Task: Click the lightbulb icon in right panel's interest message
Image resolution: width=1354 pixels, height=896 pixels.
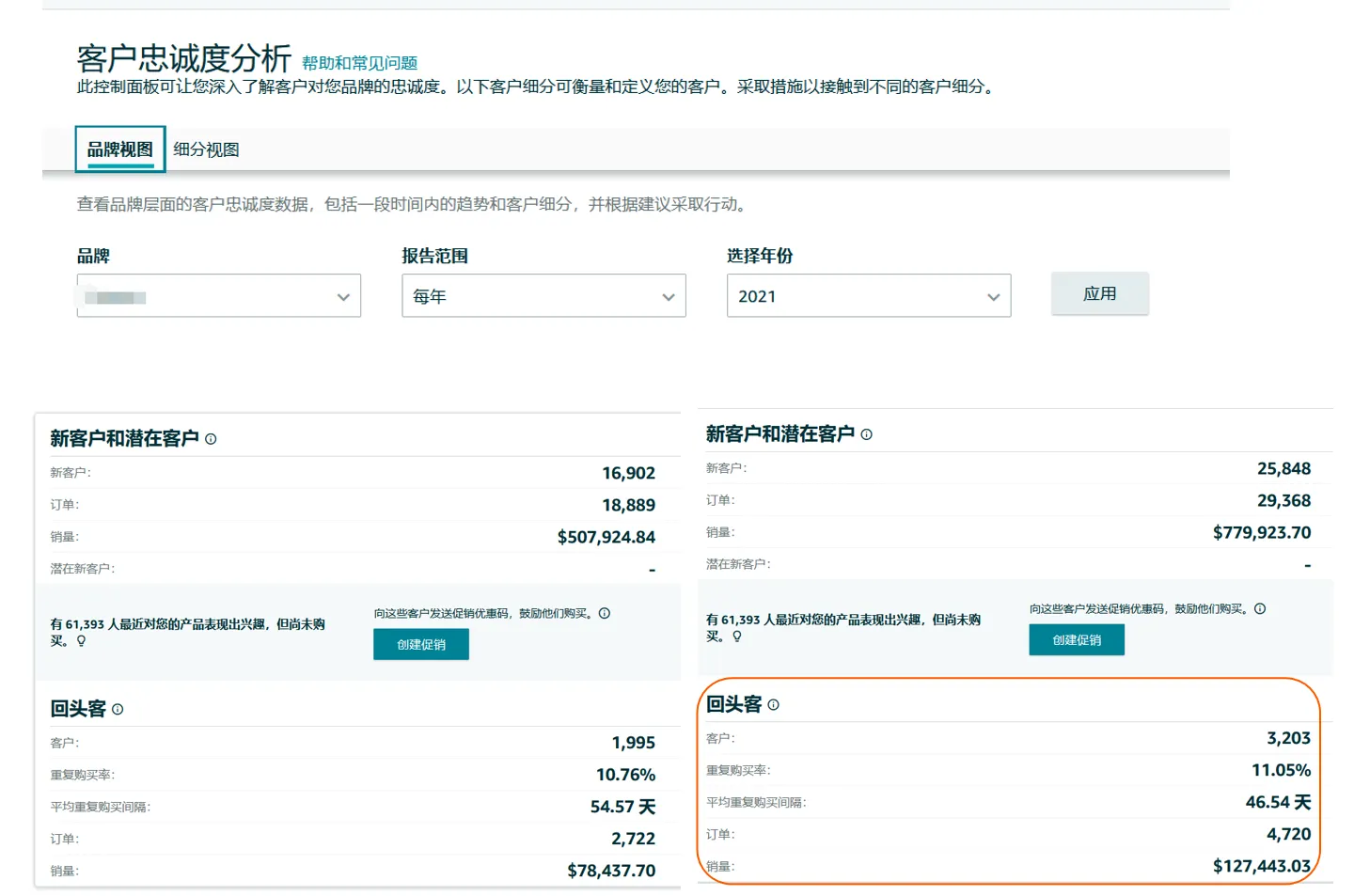Action: pos(737,636)
